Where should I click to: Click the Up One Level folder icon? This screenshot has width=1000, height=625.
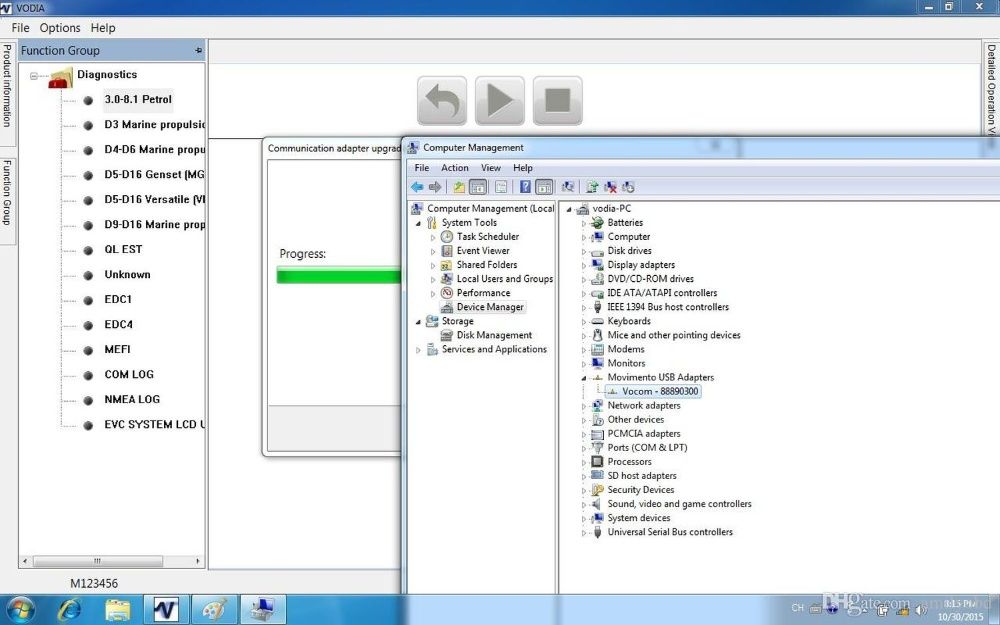(x=459, y=187)
